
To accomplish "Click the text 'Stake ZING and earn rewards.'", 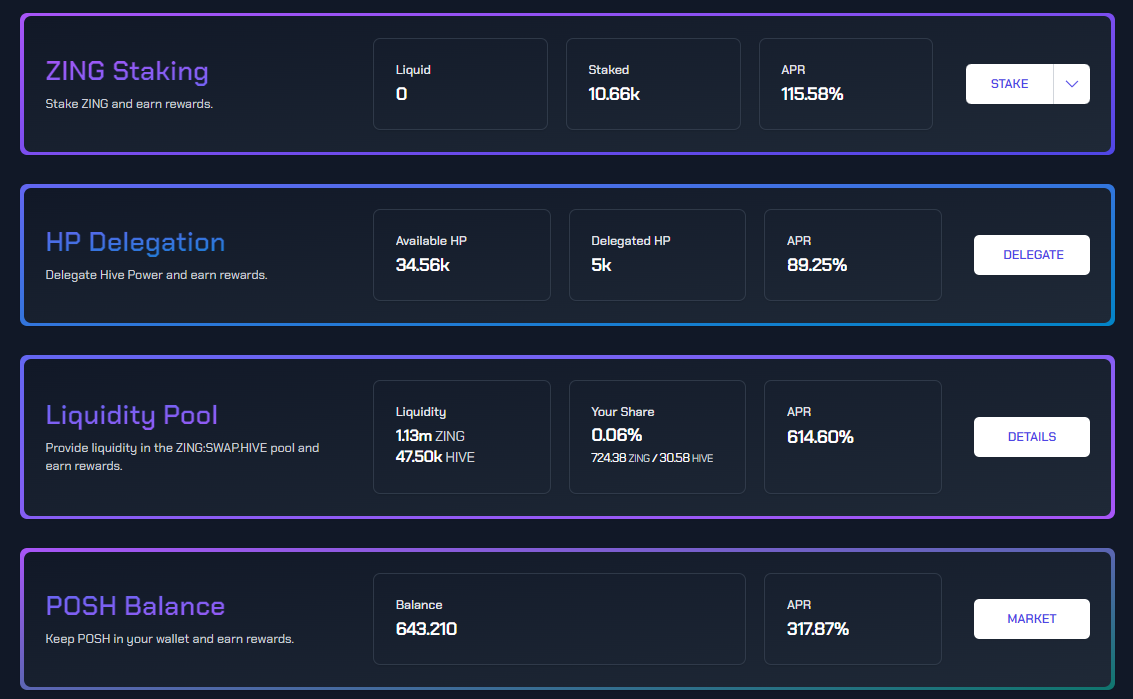I will pos(129,104).
